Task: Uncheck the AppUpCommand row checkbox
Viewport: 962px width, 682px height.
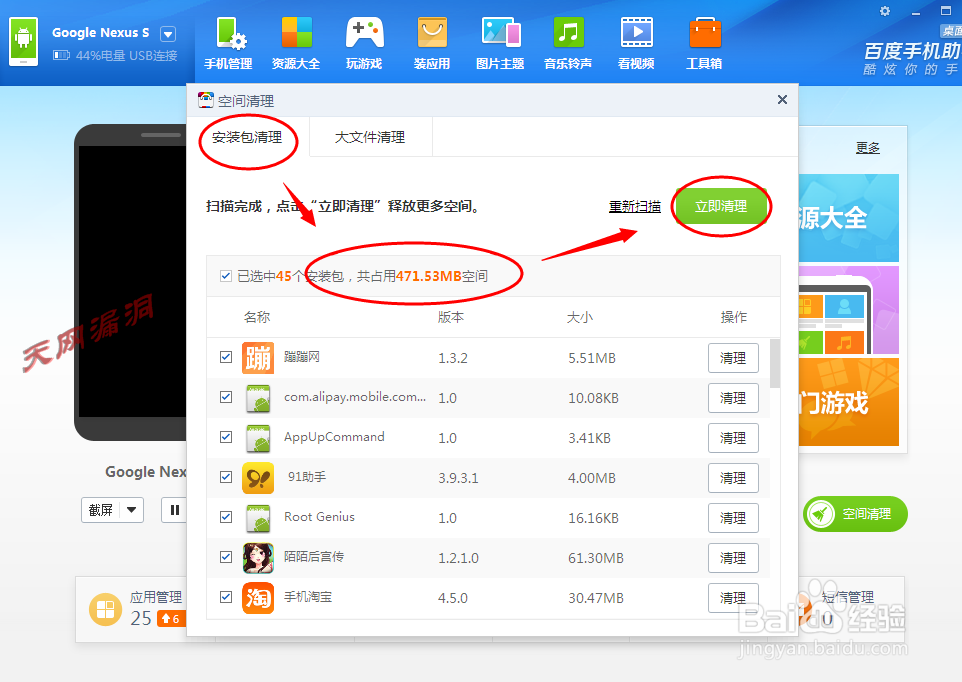Action: click(x=226, y=437)
